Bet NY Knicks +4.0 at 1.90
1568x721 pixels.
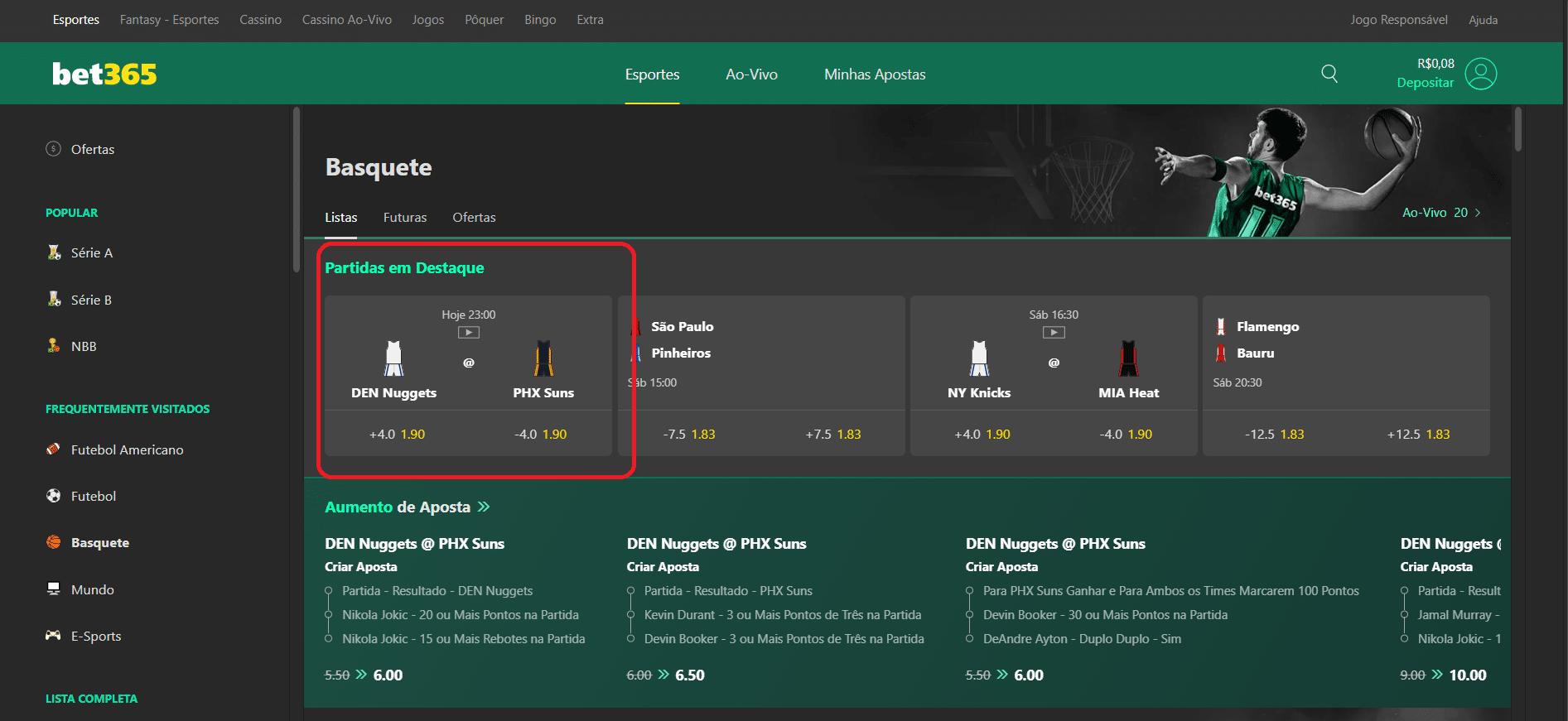[982, 434]
